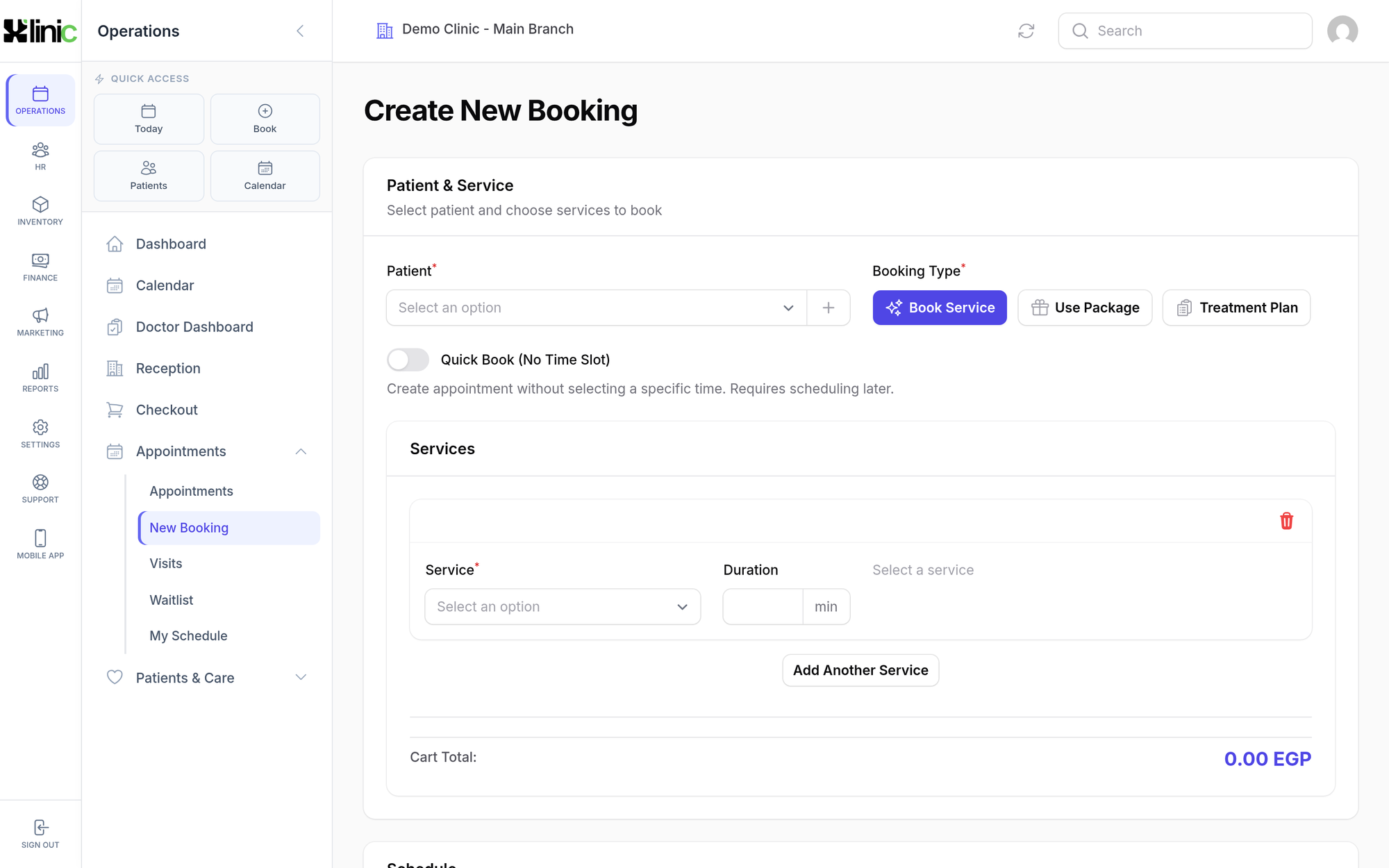1389x868 pixels.
Task: Select the Book Service booking type
Action: click(940, 308)
